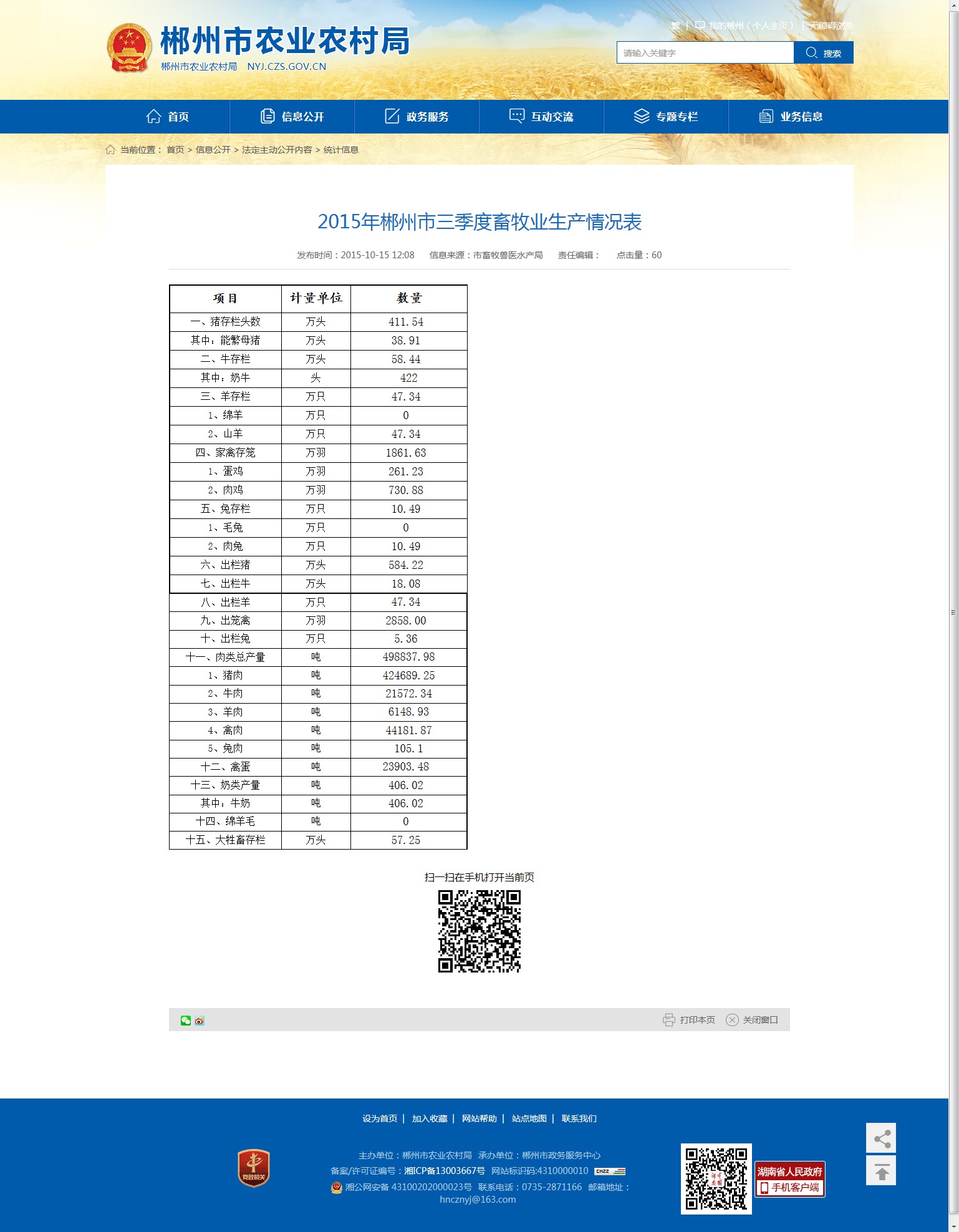Click the page QR code image
959x1232 pixels.
(479, 931)
